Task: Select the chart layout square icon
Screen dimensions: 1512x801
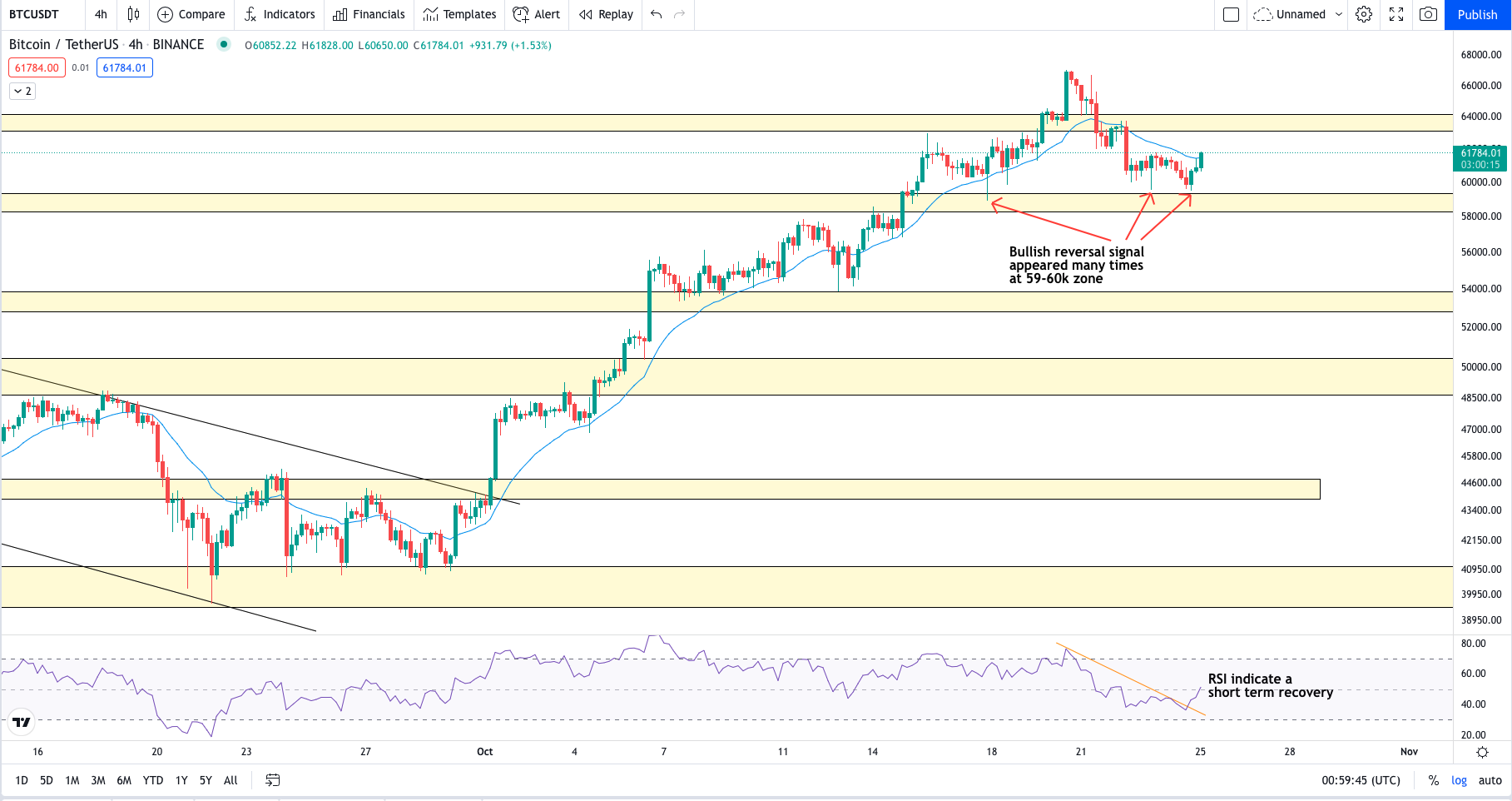Action: click(x=1232, y=14)
